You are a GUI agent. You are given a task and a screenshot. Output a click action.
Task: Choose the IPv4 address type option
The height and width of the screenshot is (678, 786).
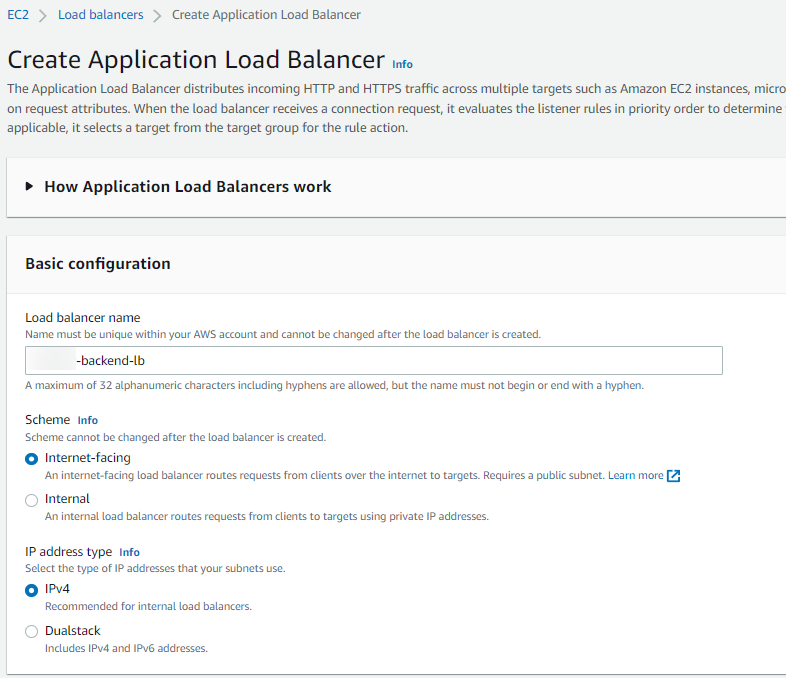(x=32, y=590)
